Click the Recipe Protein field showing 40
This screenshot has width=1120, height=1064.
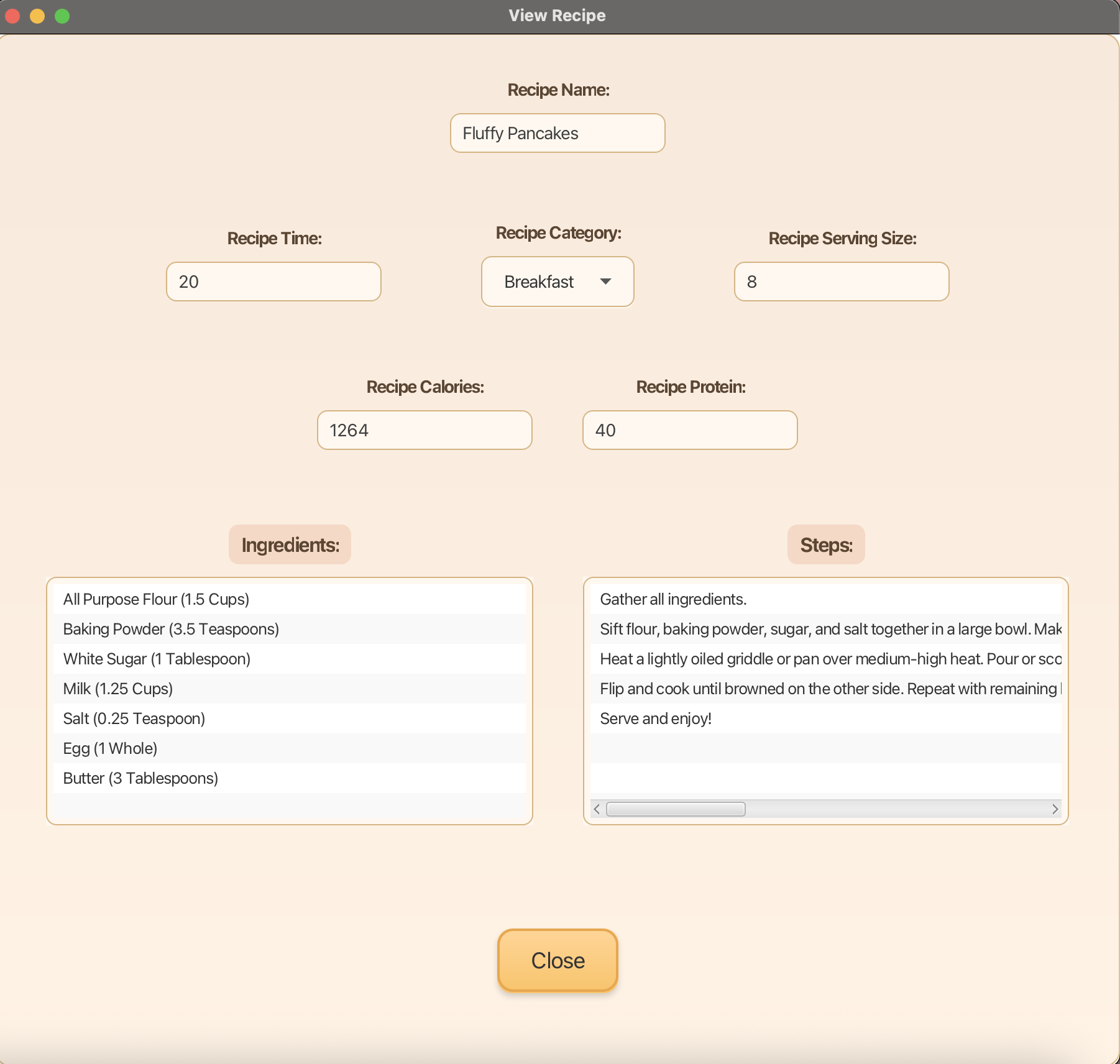(689, 429)
